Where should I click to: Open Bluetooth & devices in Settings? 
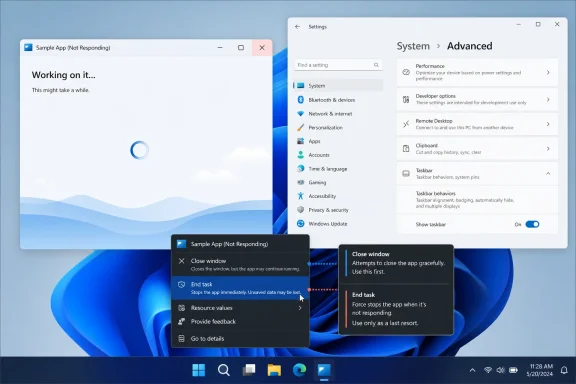[x=338, y=100]
